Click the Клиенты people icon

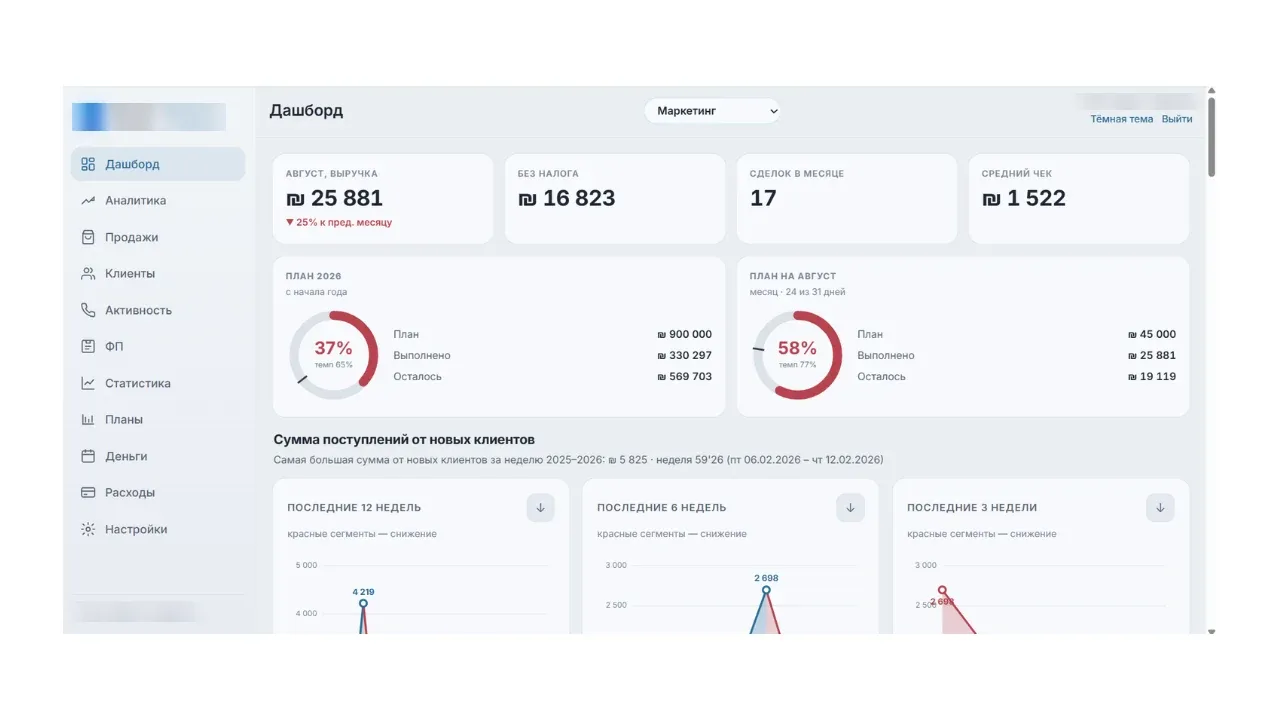tap(88, 274)
